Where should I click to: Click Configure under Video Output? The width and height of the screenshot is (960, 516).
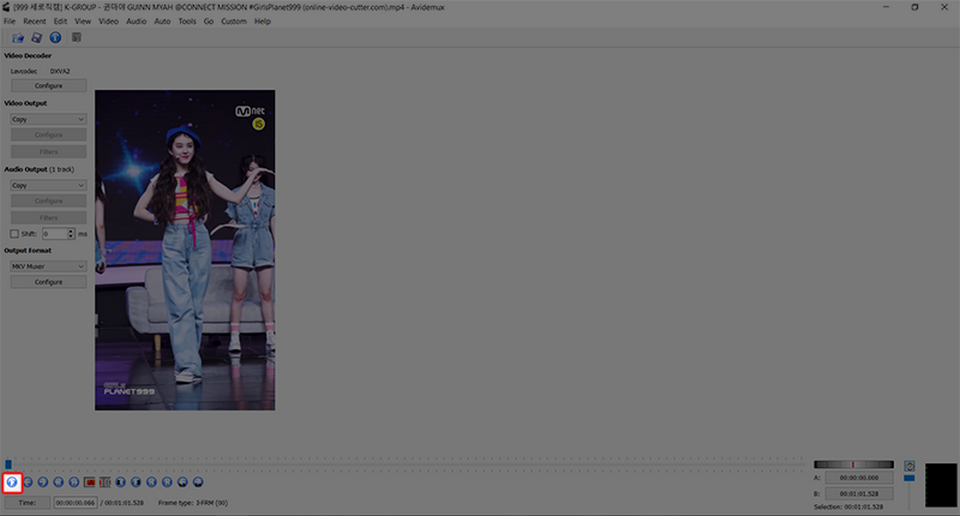(x=48, y=135)
